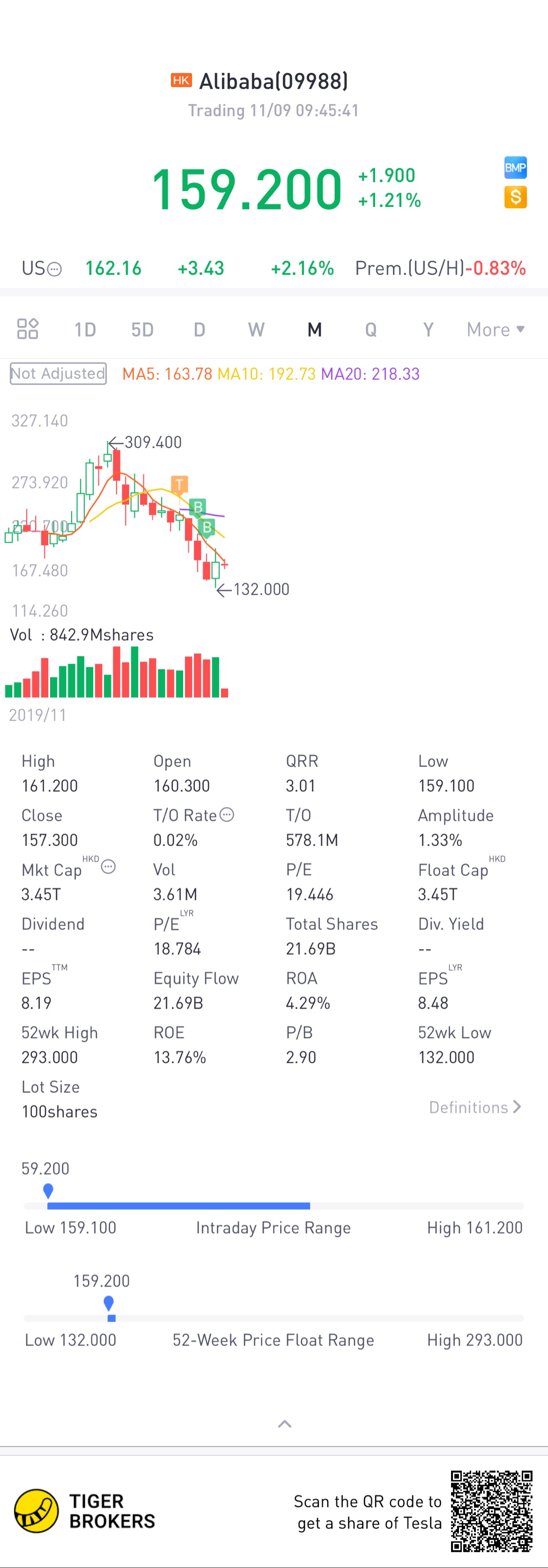
Task: Tap the info icon beside T/O Rate
Action: (227, 814)
